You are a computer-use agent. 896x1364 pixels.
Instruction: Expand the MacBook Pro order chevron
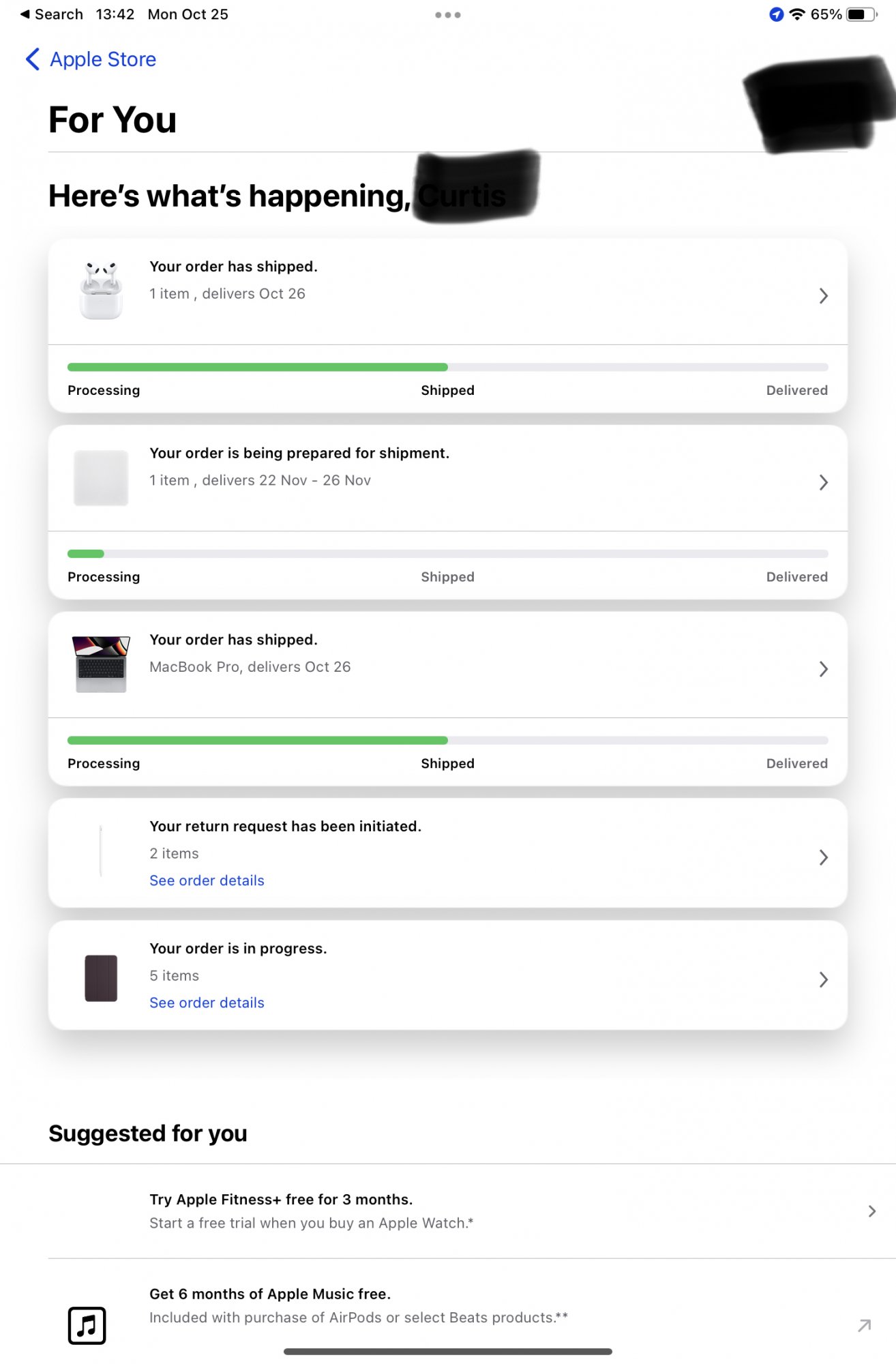[823, 669]
